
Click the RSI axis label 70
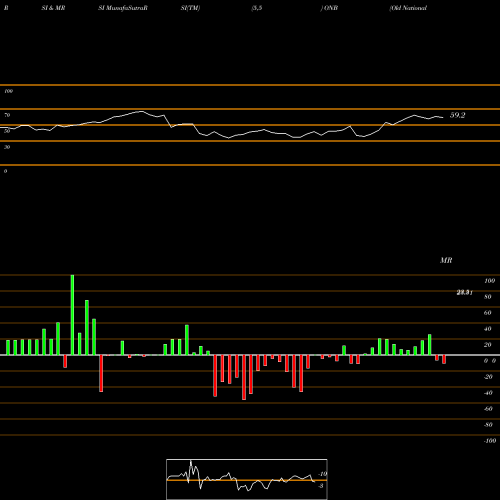coord(7,115)
